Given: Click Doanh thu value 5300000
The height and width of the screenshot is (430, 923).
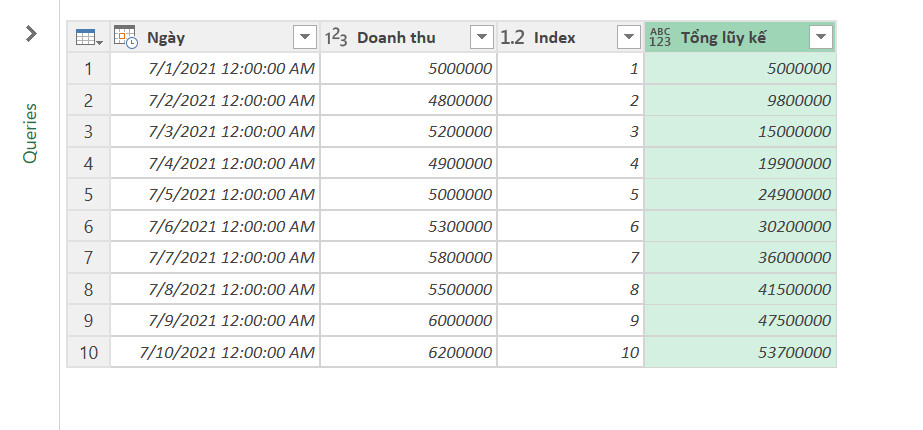Looking at the screenshot, I should tap(409, 226).
